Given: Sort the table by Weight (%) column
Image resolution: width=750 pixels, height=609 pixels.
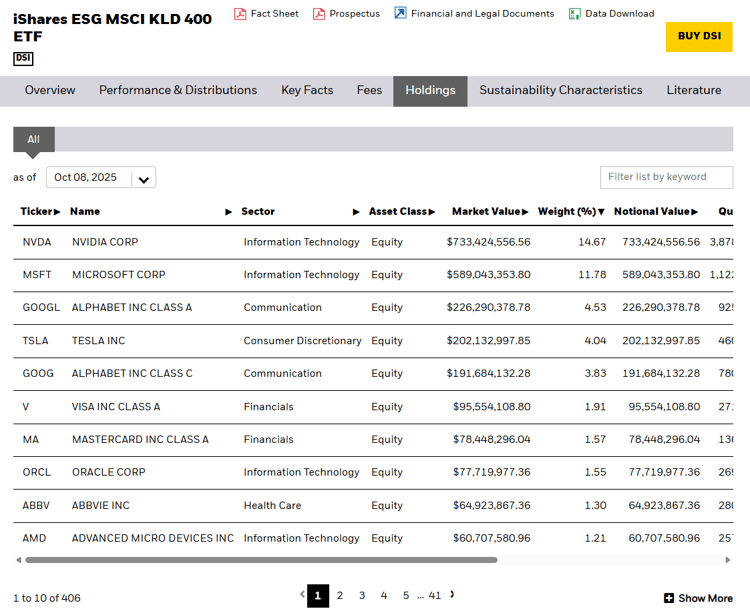Looking at the screenshot, I should pos(571,211).
